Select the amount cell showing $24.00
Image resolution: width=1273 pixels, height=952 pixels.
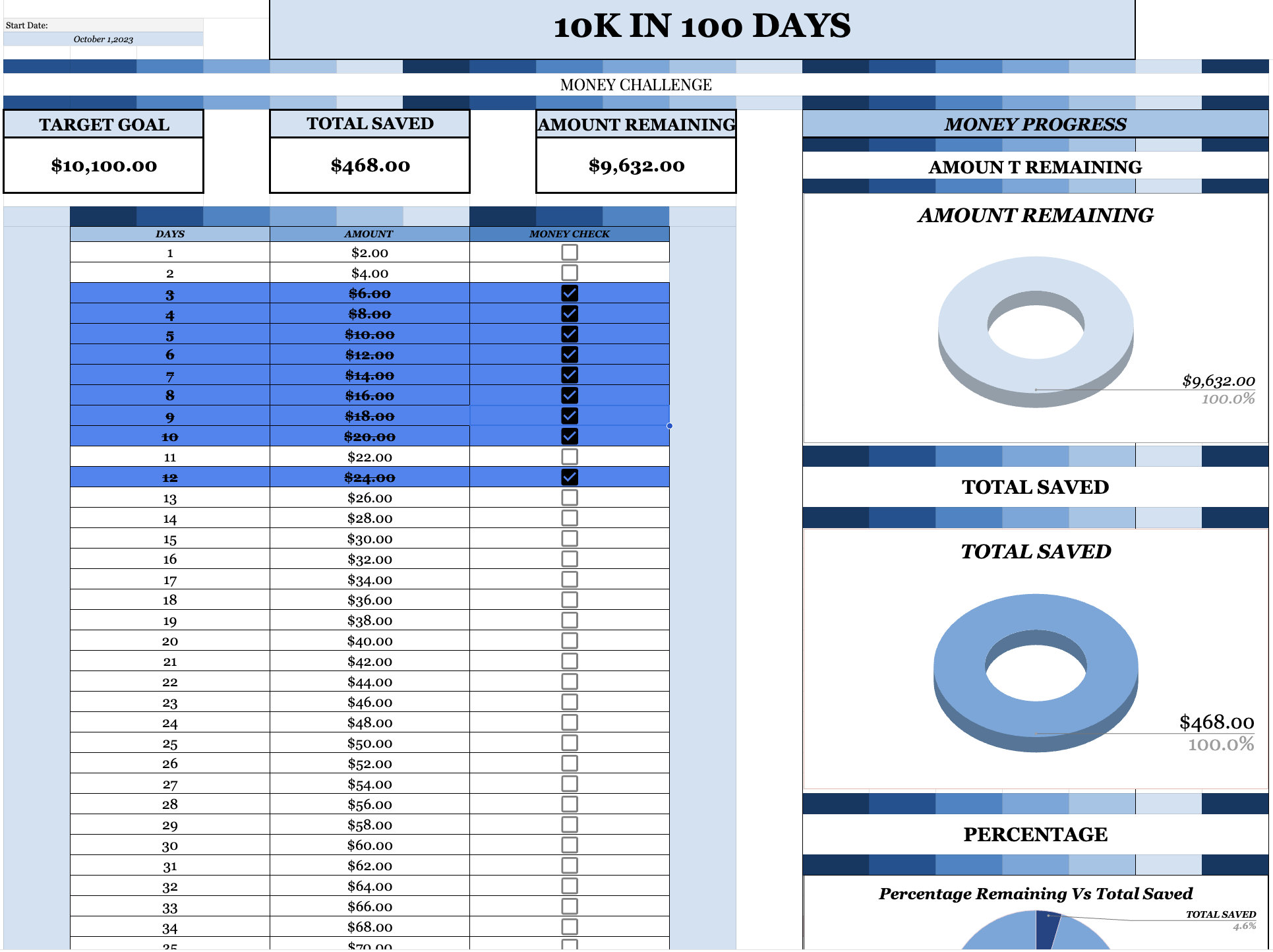369,477
